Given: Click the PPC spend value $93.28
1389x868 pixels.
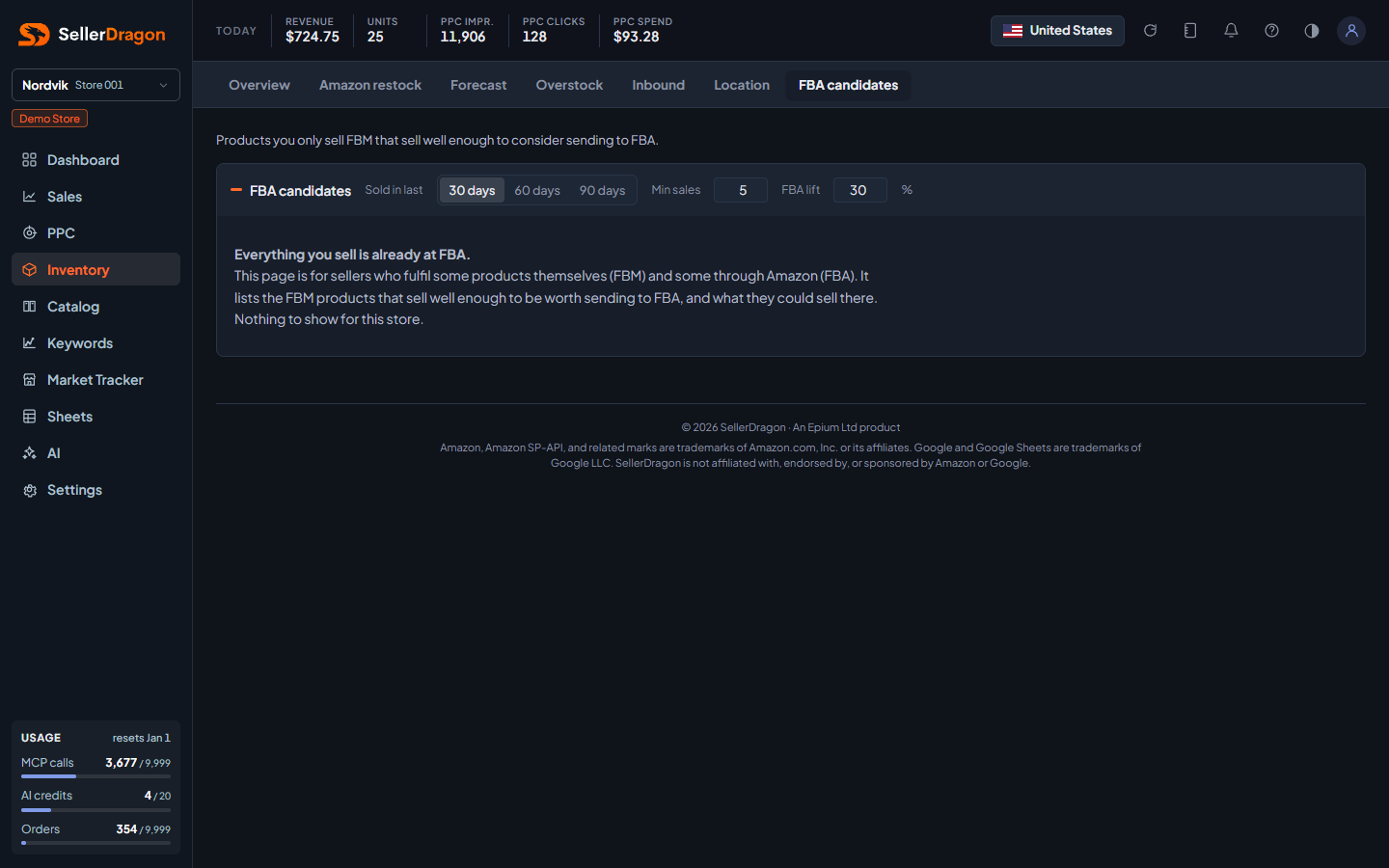Looking at the screenshot, I should pos(637,37).
